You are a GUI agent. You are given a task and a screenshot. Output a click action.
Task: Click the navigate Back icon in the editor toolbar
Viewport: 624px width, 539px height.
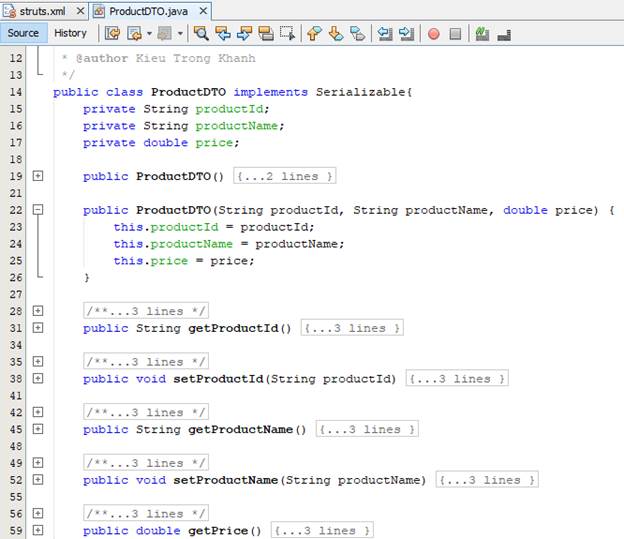tap(135, 33)
